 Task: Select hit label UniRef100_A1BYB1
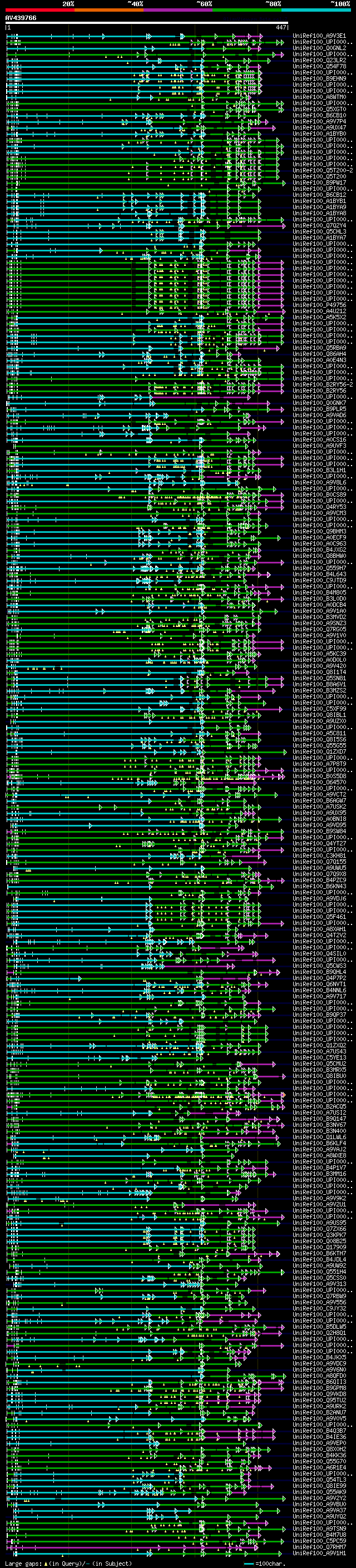click(319, 201)
